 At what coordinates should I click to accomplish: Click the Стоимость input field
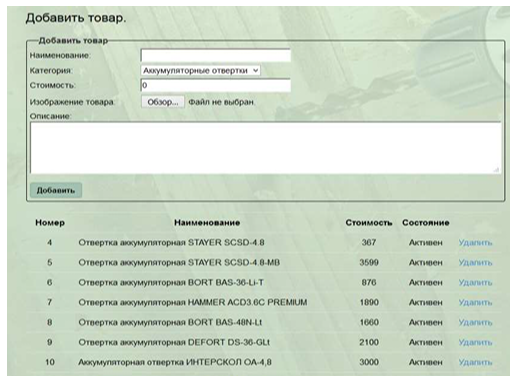coord(216,85)
